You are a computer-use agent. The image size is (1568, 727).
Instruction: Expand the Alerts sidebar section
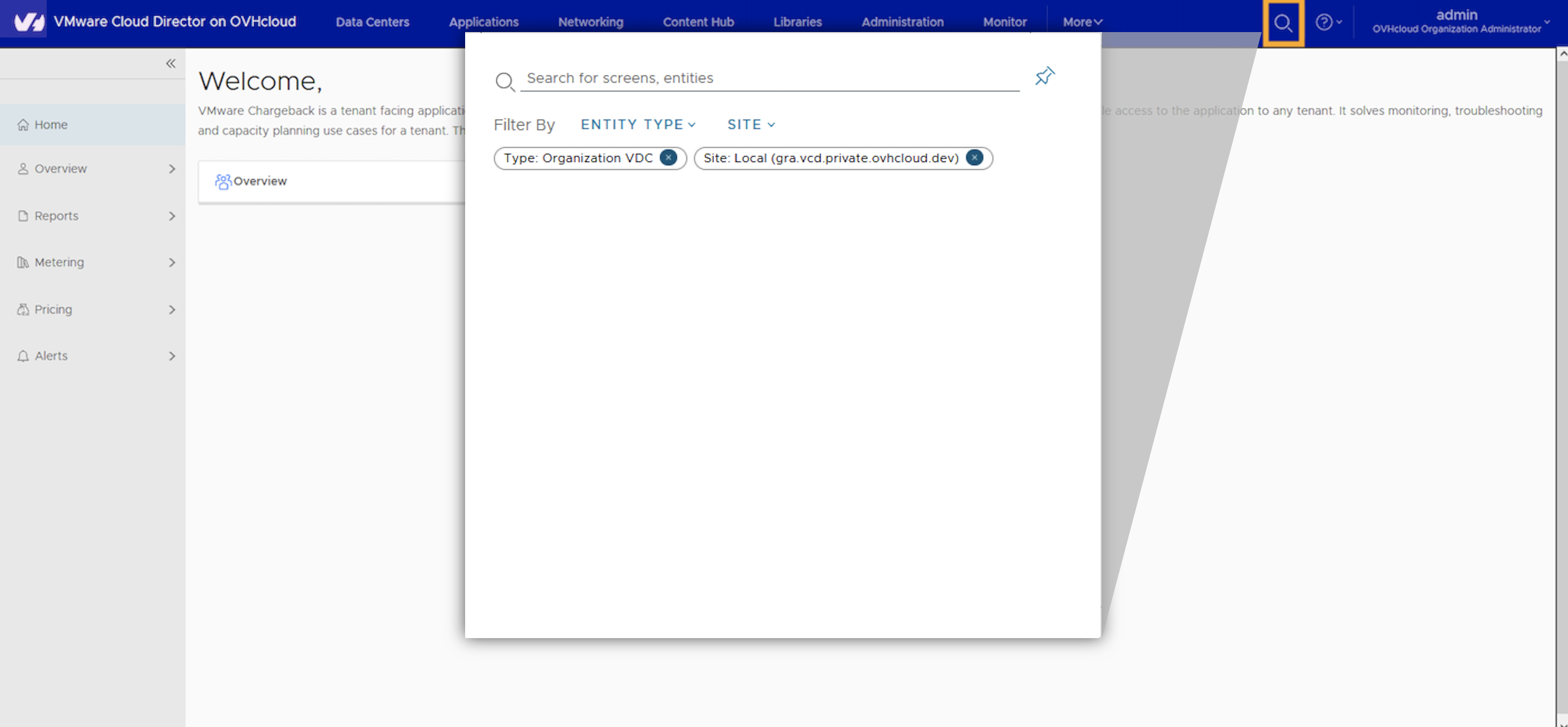click(x=172, y=356)
